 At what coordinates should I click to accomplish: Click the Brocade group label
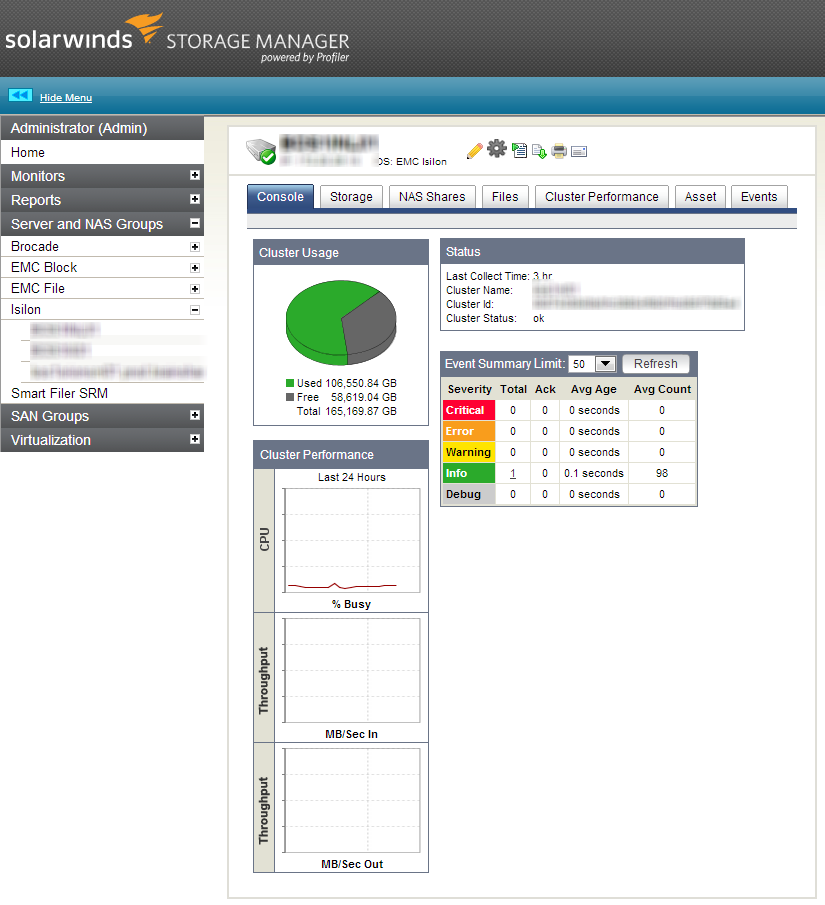(35, 246)
